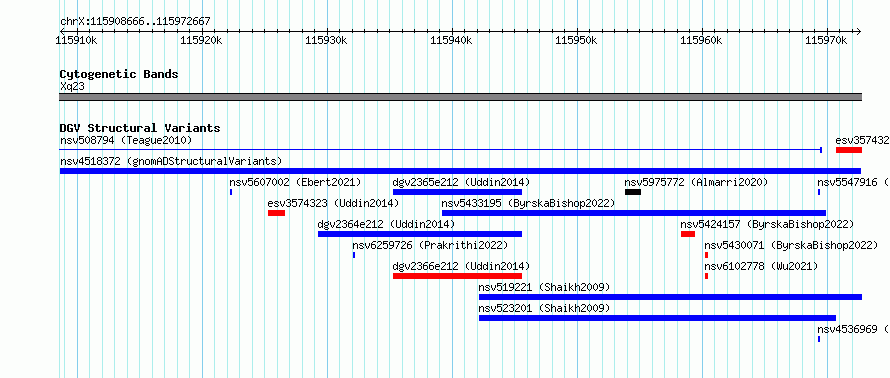The width and height of the screenshot is (890, 378).
Task: Click the gray Xq23 cytogenetic band bar
Action: click(460, 97)
